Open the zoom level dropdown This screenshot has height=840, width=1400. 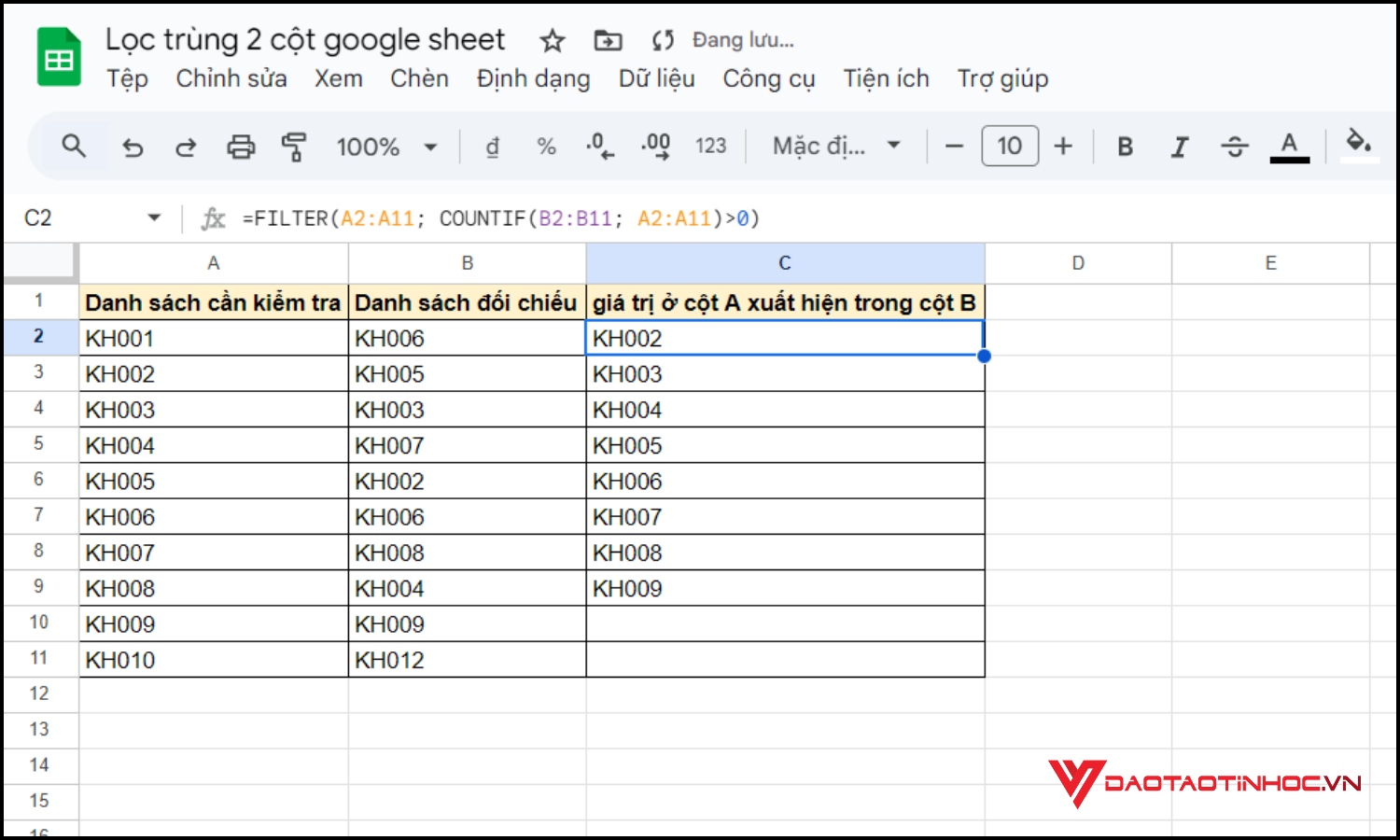386,146
